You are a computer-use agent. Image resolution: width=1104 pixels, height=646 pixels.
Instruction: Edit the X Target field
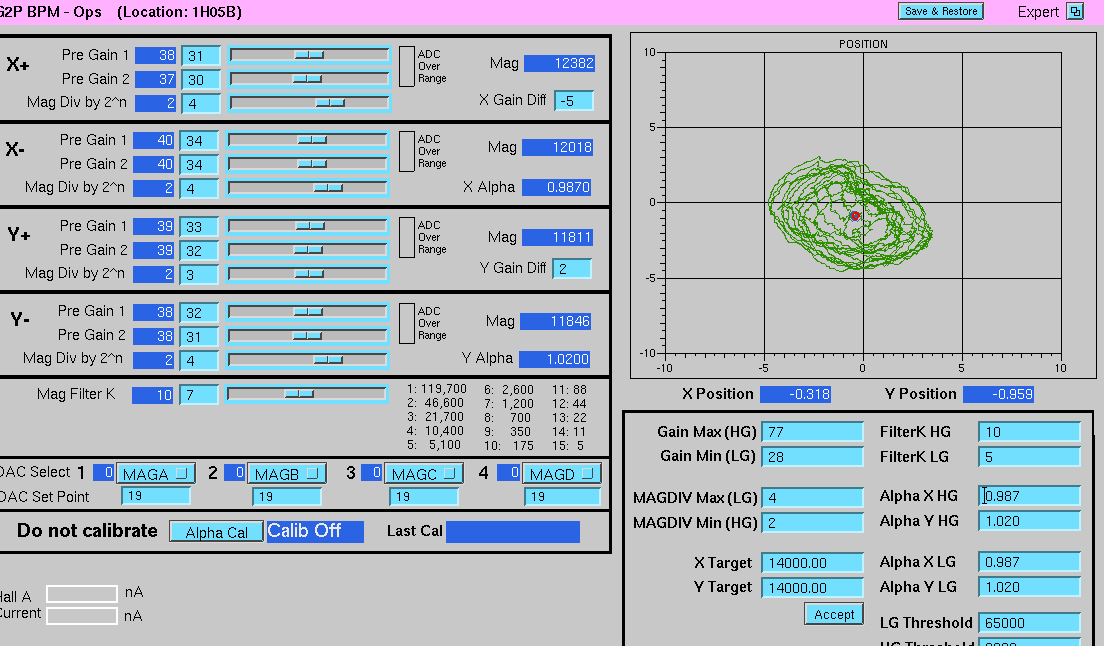tap(813, 563)
